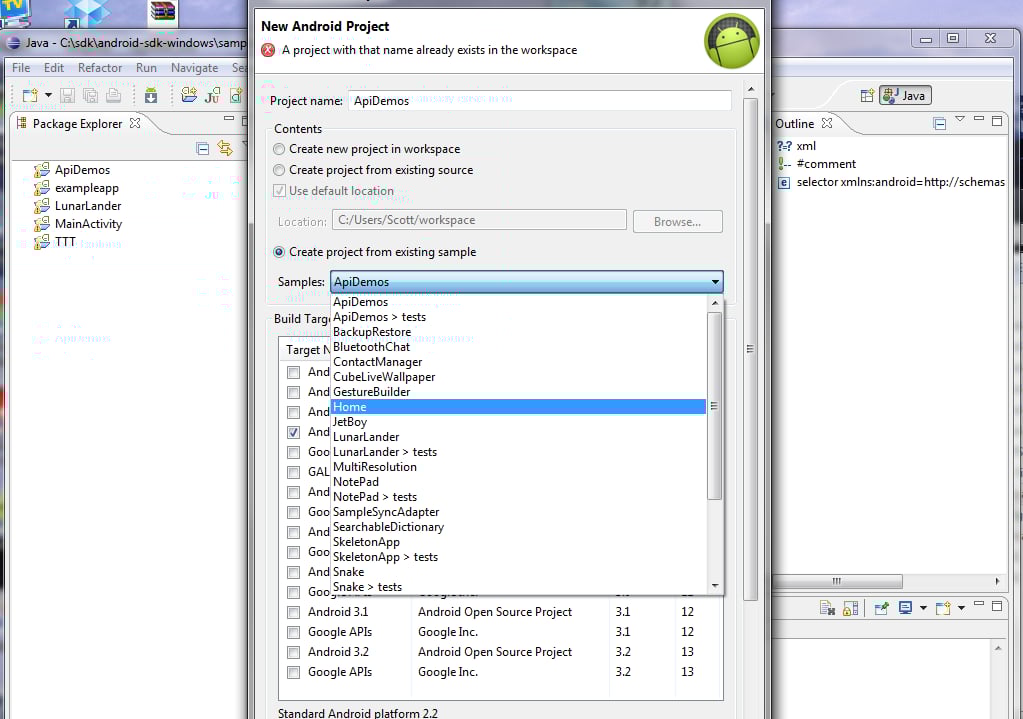
Task: Select the New Java Package toolbar icon
Action: pyautogui.click(x=188, y=95)
